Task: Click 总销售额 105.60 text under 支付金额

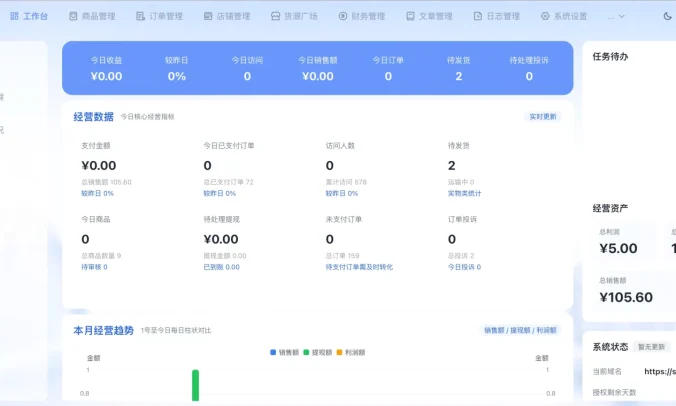Action: tap(106, 182)
